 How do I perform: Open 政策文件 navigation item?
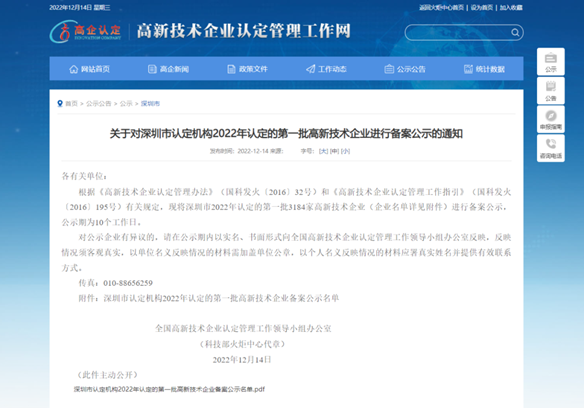(x=247, y=69)
